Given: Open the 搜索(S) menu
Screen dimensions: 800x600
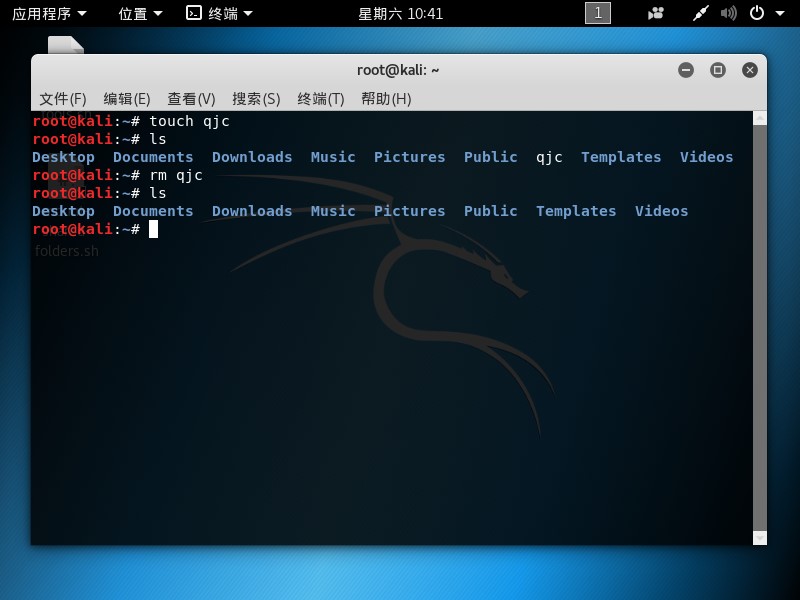Looking at the screenshot, I should pyautogui.click(x=256, y=98).
